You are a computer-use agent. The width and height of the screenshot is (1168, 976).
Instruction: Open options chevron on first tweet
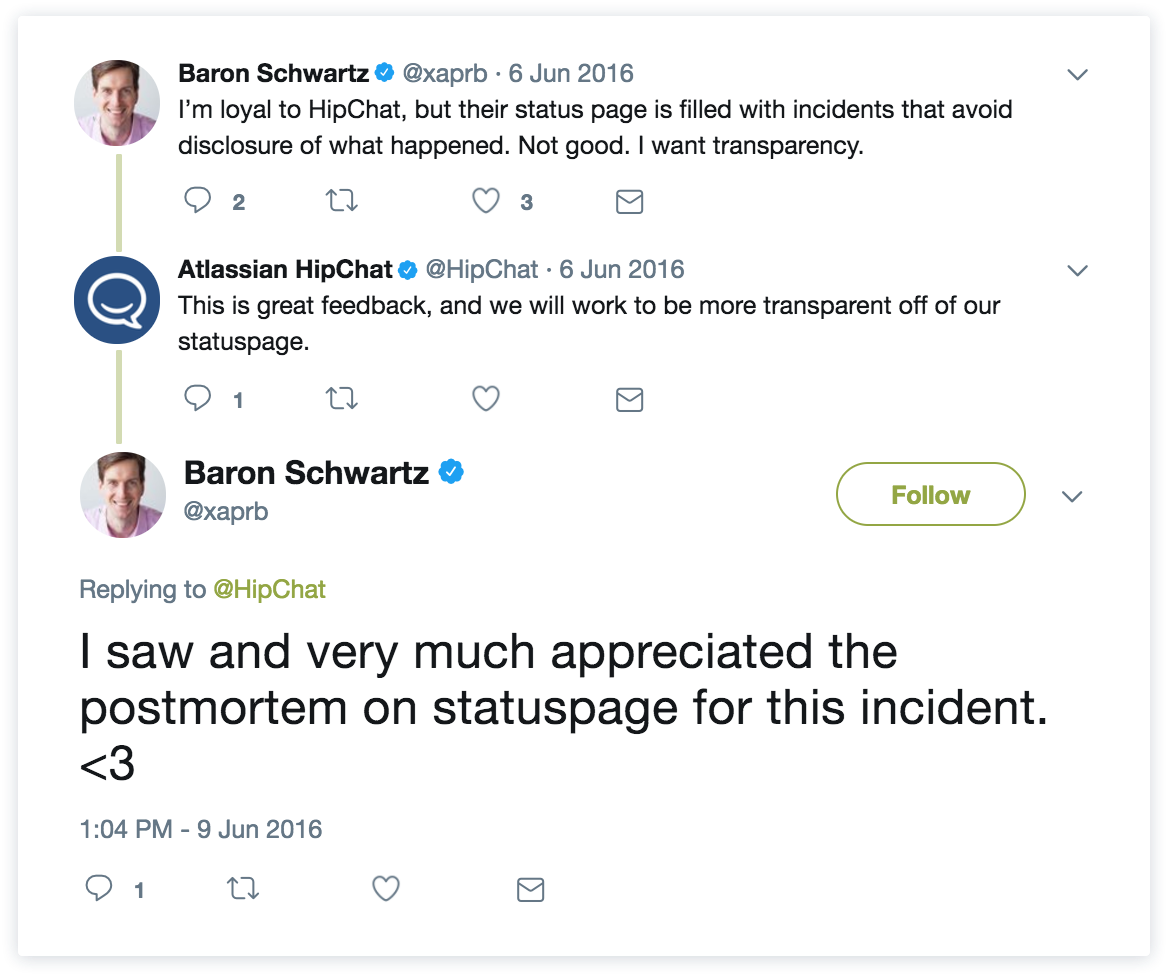pos(1077,74)
